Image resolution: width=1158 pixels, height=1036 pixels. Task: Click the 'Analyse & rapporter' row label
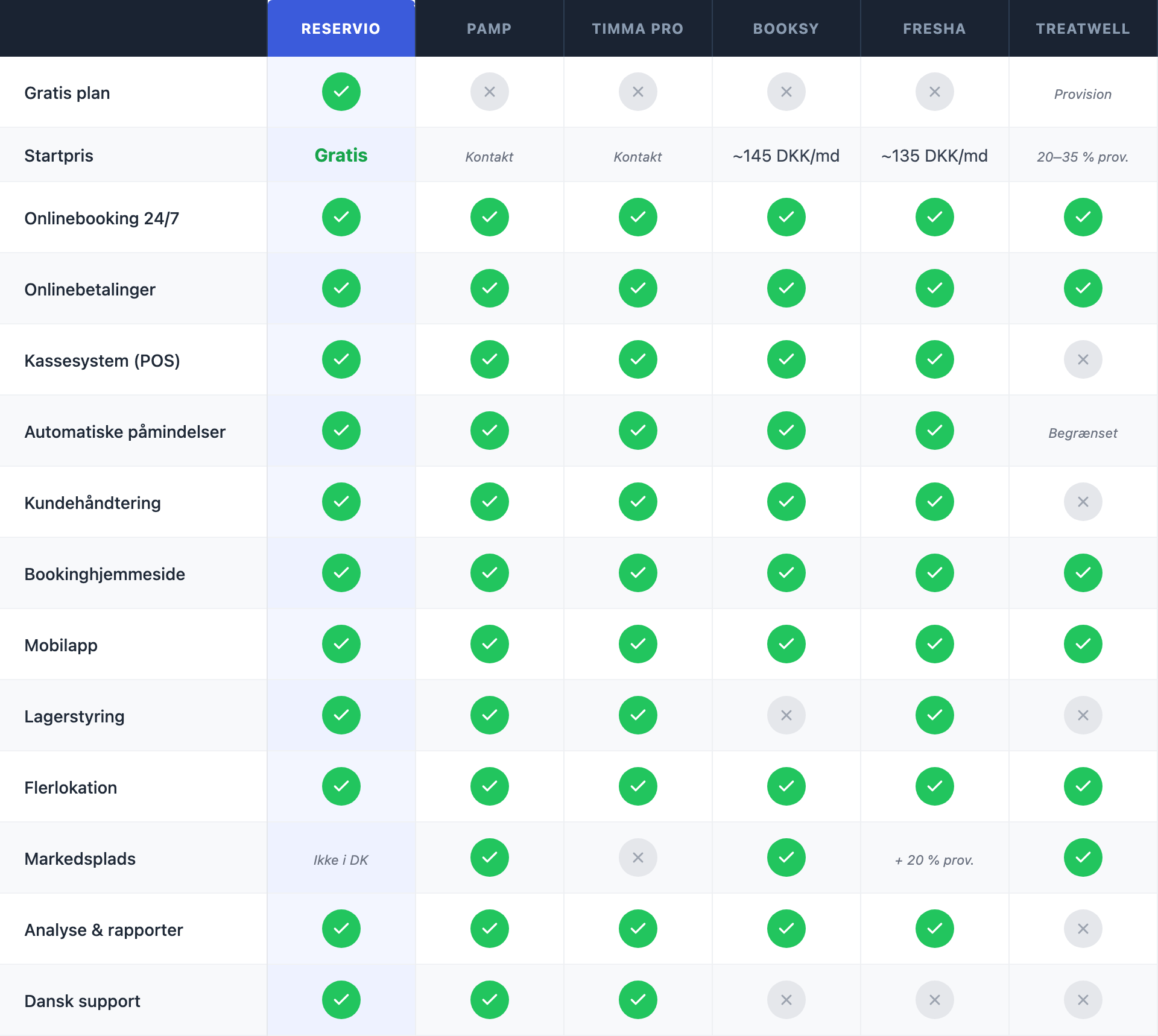[x=103, y=930]
